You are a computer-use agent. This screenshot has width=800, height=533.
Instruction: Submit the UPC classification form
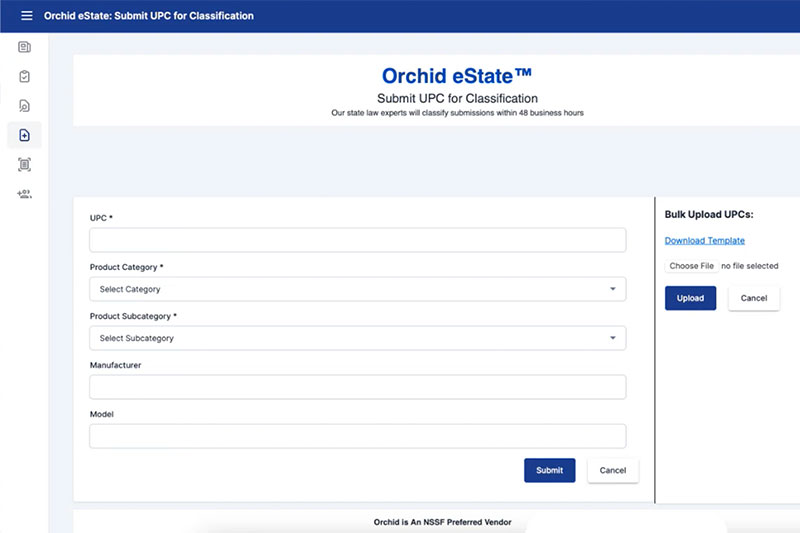[549, 470]
